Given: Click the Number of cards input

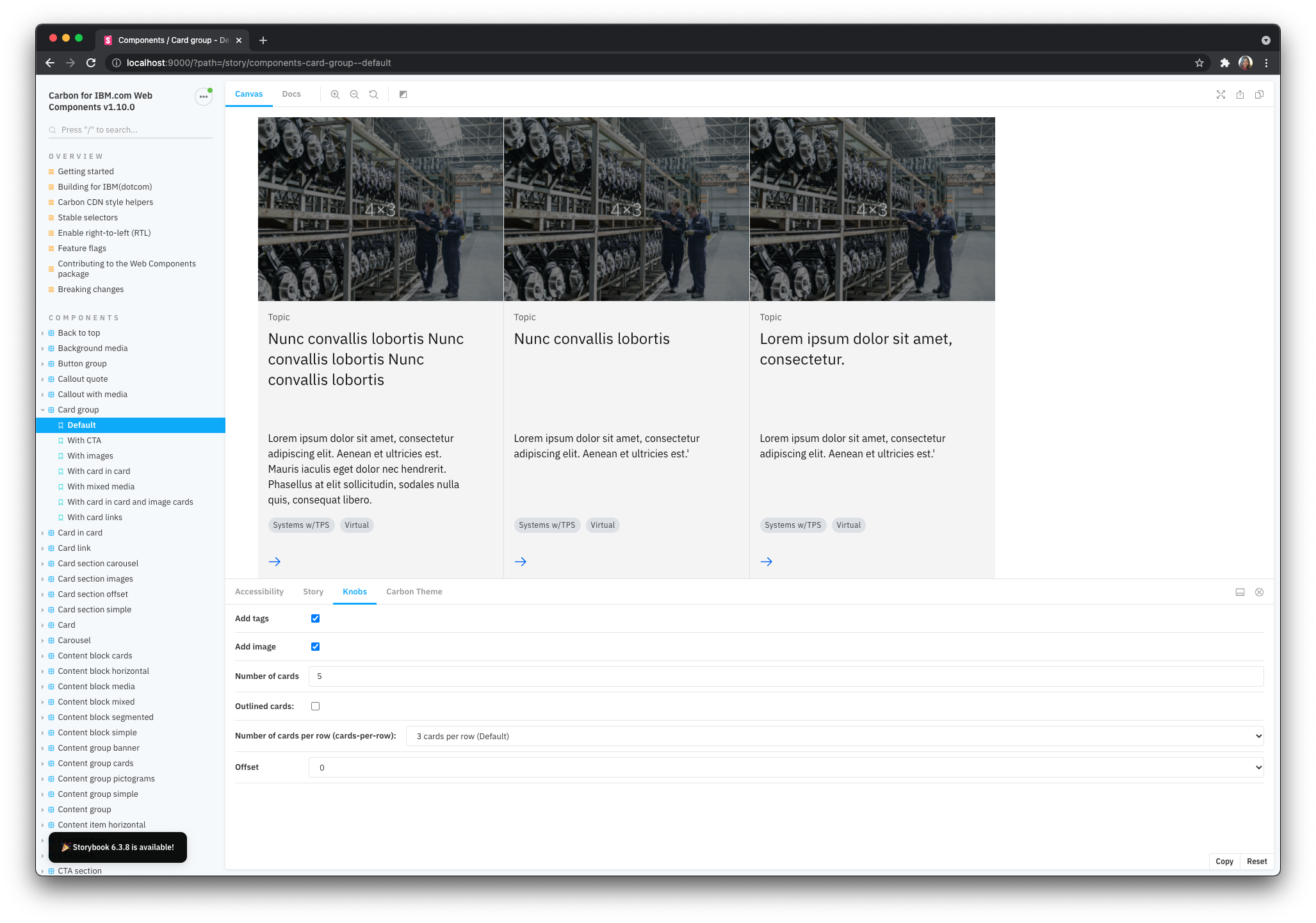Looking at the screenshot, I should 786,676.
